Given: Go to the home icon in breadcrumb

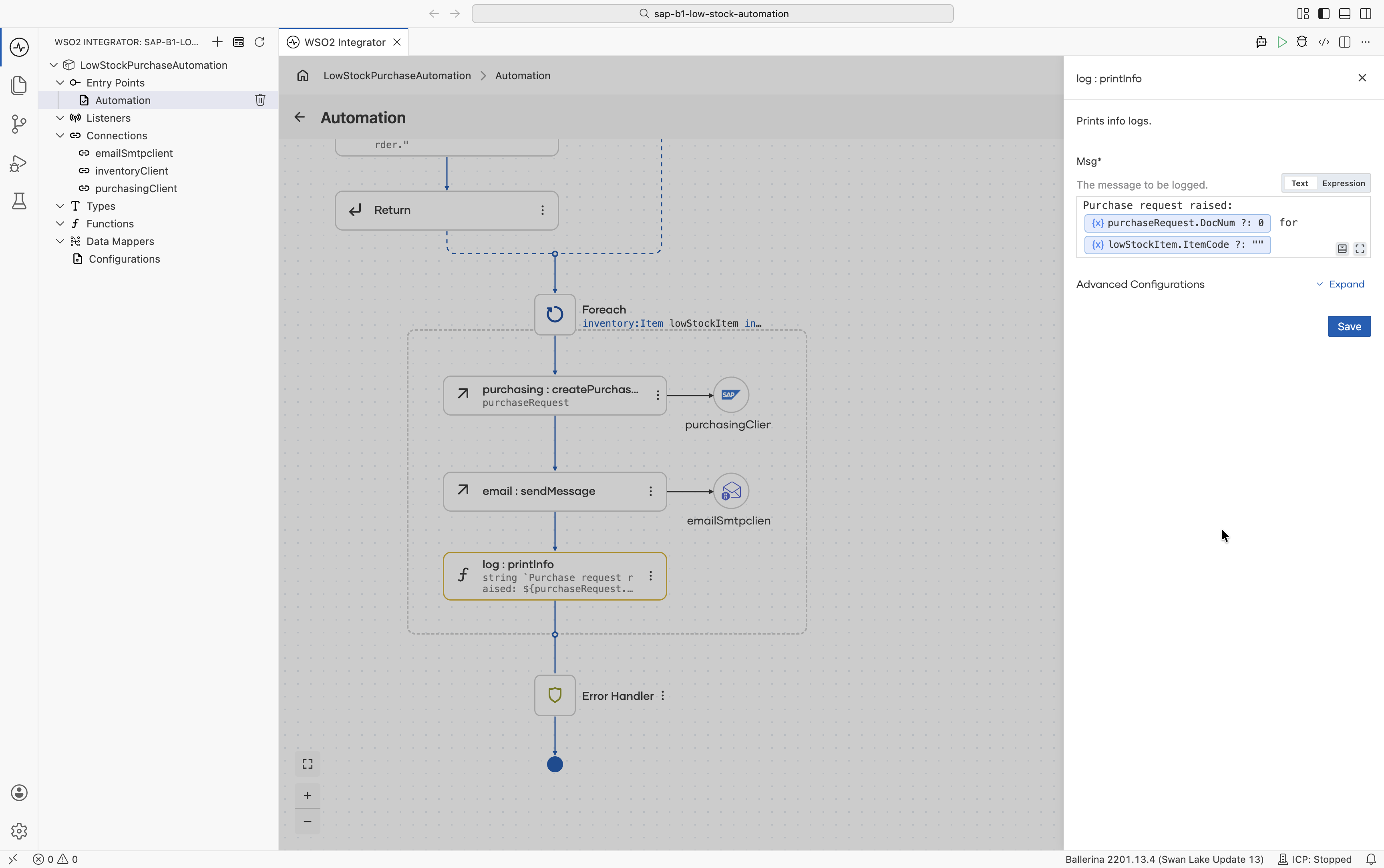Looking at the screenshot, I should pyautogui.click(x=302, y=76).
